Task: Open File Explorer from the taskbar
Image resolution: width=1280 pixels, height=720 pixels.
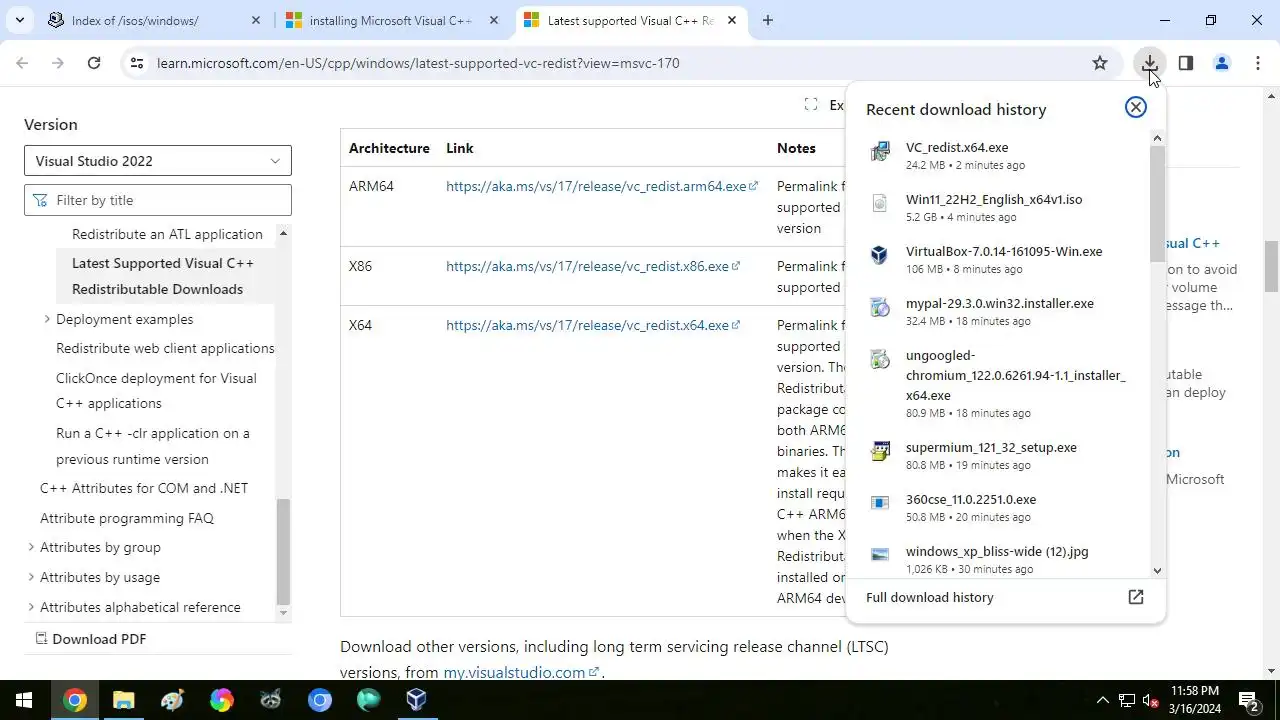Action: coord(123,700)
